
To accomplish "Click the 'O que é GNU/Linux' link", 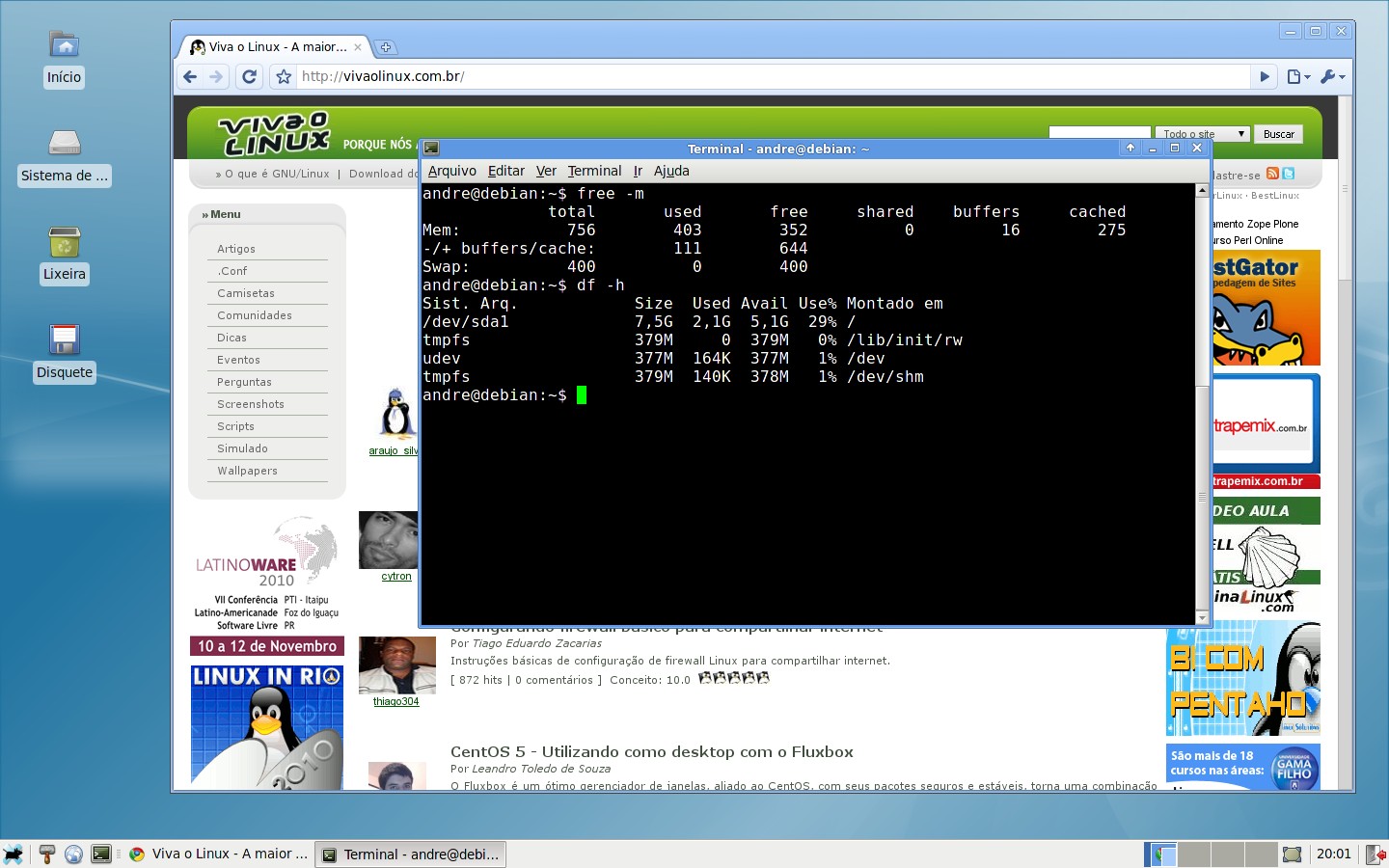I will point(277,174).
